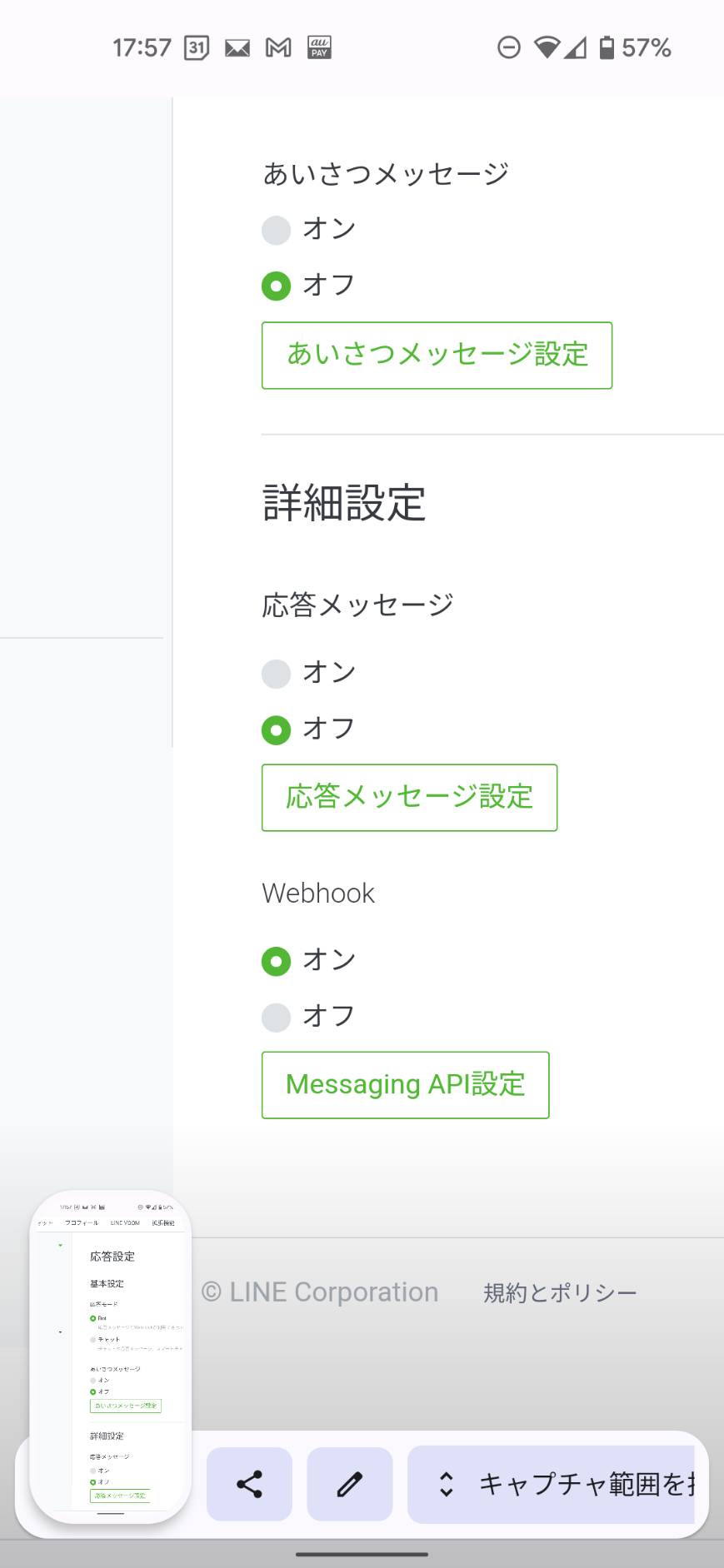Screen dimensions: 724x1568
Task: Tap the envelope mail notification icon
Action: tap(237, 47)
